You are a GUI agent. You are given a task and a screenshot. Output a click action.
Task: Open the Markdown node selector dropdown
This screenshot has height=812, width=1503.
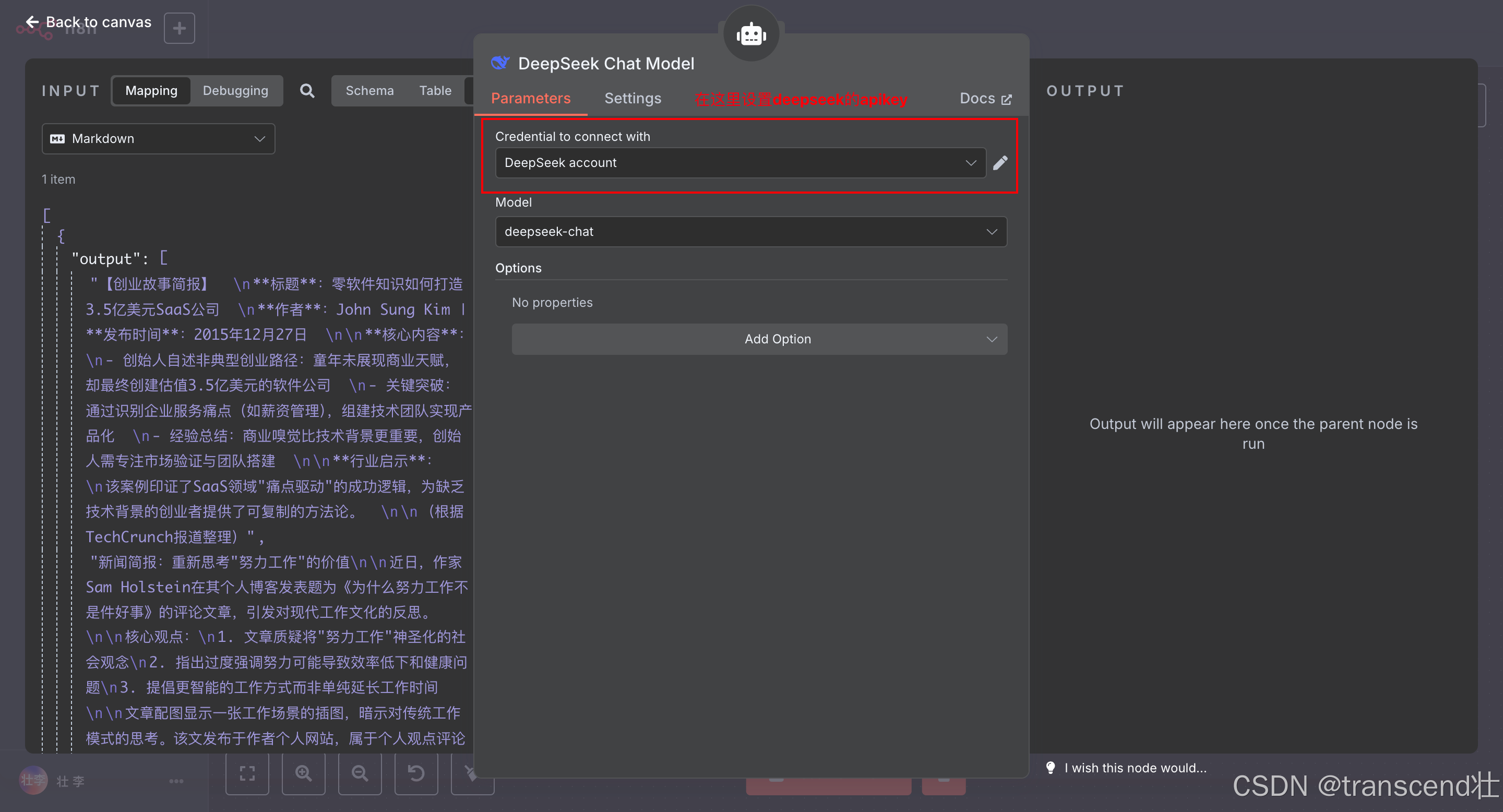(158, 139)
